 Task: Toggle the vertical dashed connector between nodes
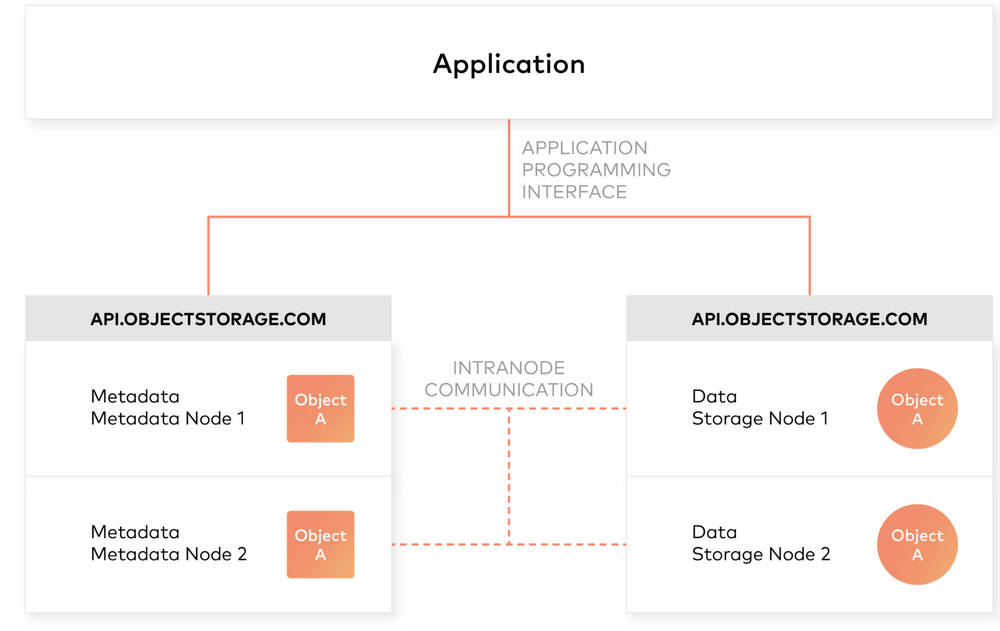click(x=511, y=476)
